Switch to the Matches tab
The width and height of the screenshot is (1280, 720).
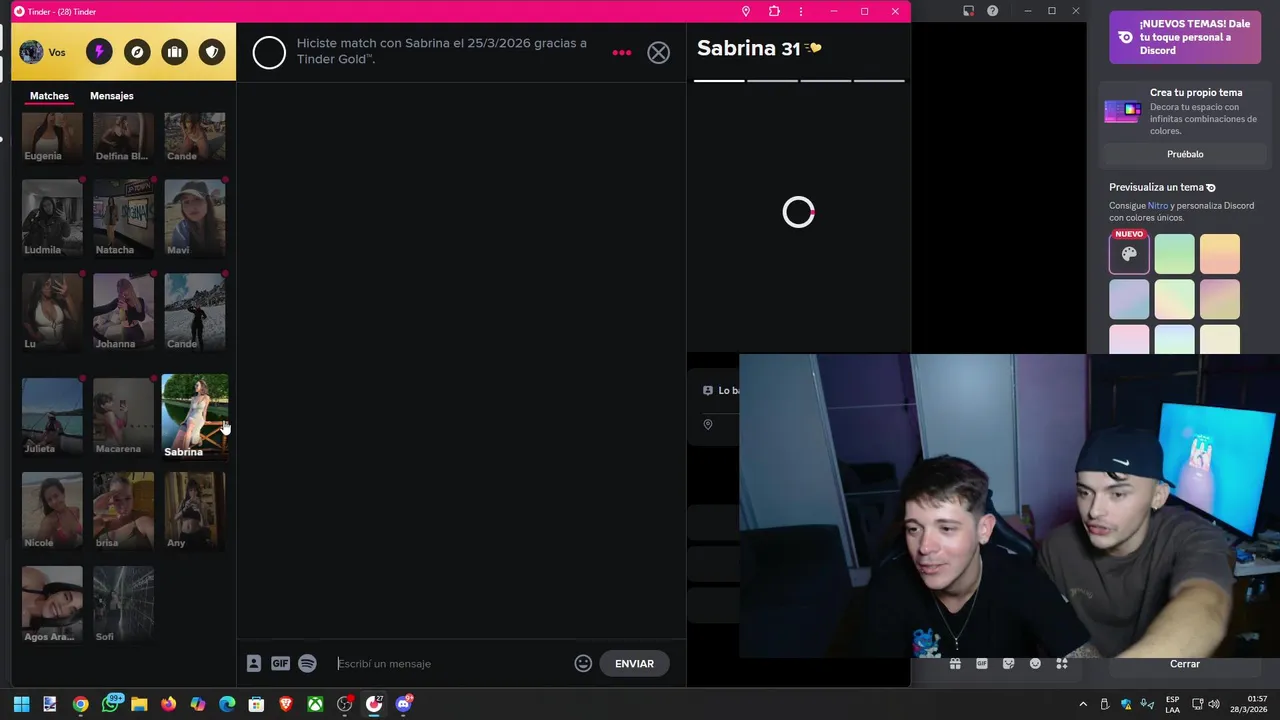tap(49, 96)
